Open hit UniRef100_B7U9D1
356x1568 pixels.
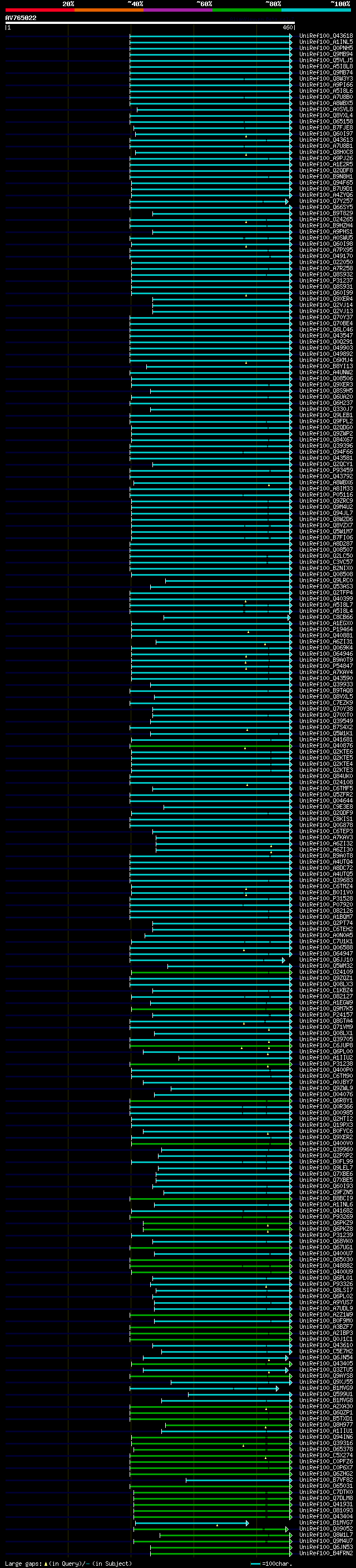coord(326,189)
